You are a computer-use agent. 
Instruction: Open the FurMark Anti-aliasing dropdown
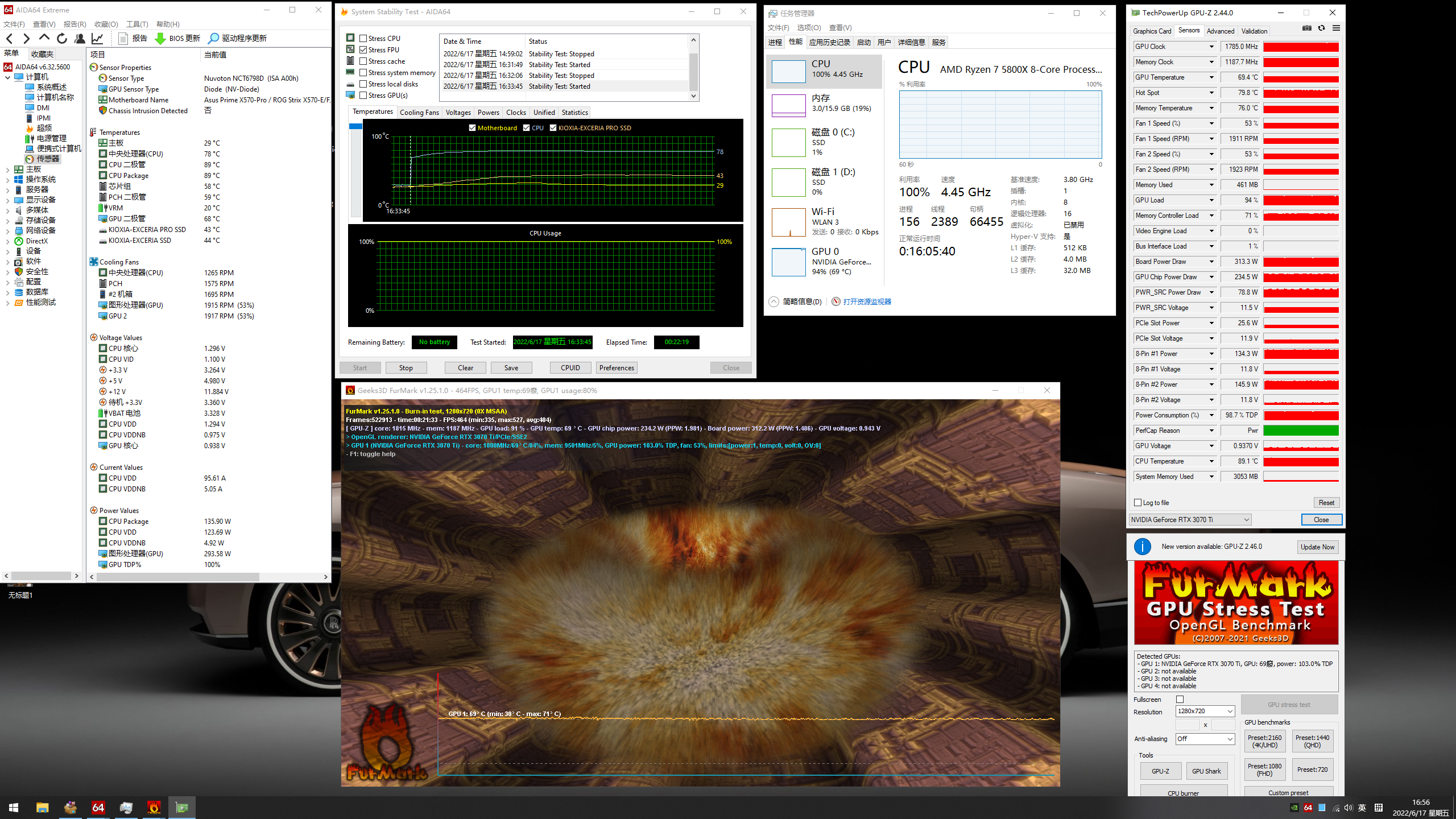pyautogui.click(x=1205, y=739)
